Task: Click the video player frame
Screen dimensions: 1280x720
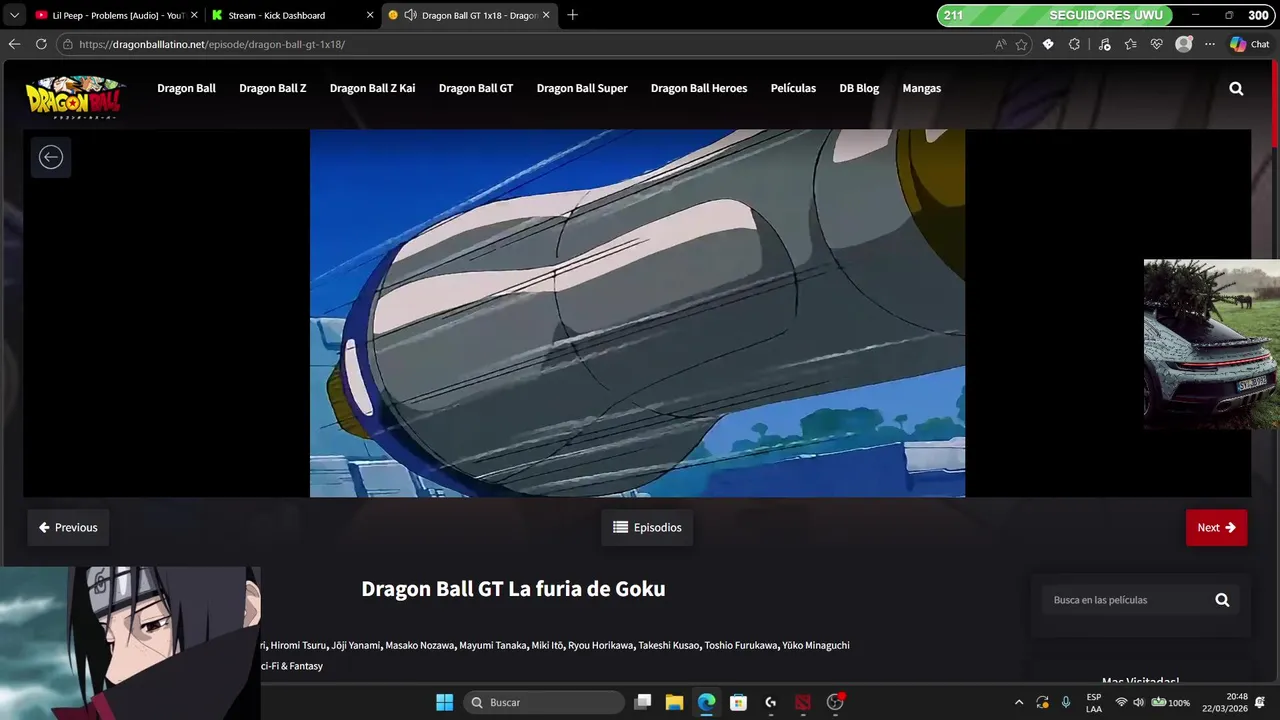Action: point(637,313)
